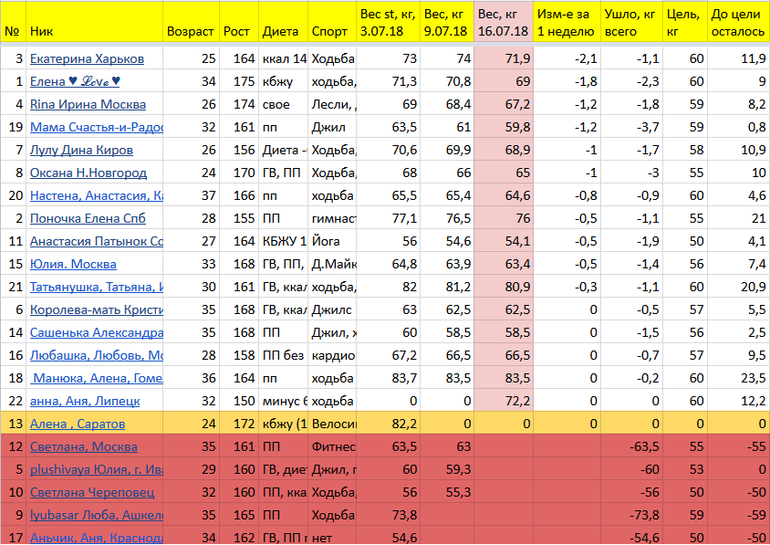Click the Диета column header
The width and height of the screenshot is (770, 545).
(281, 31)
